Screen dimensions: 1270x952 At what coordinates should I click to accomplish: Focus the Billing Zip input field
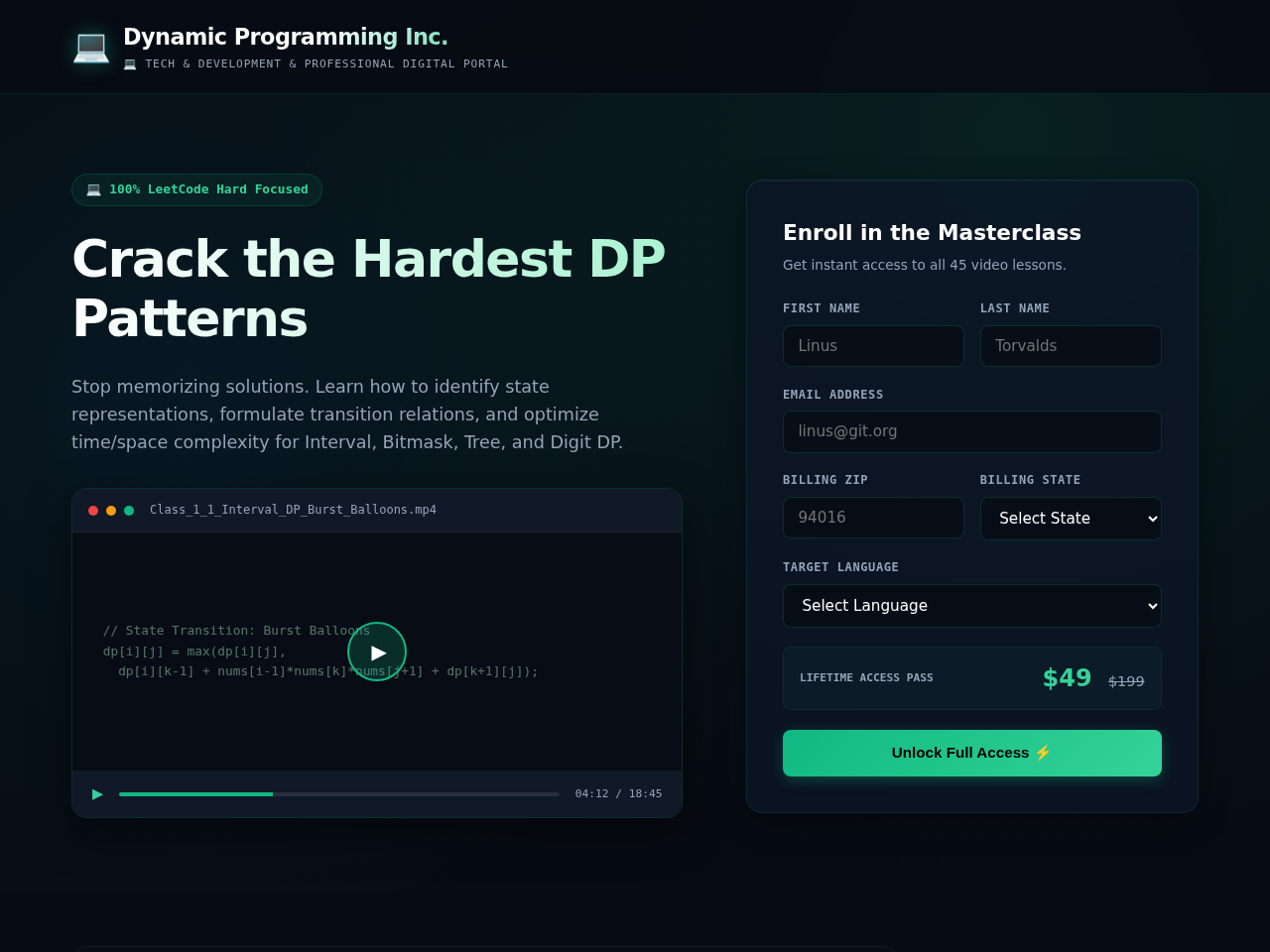873,518
